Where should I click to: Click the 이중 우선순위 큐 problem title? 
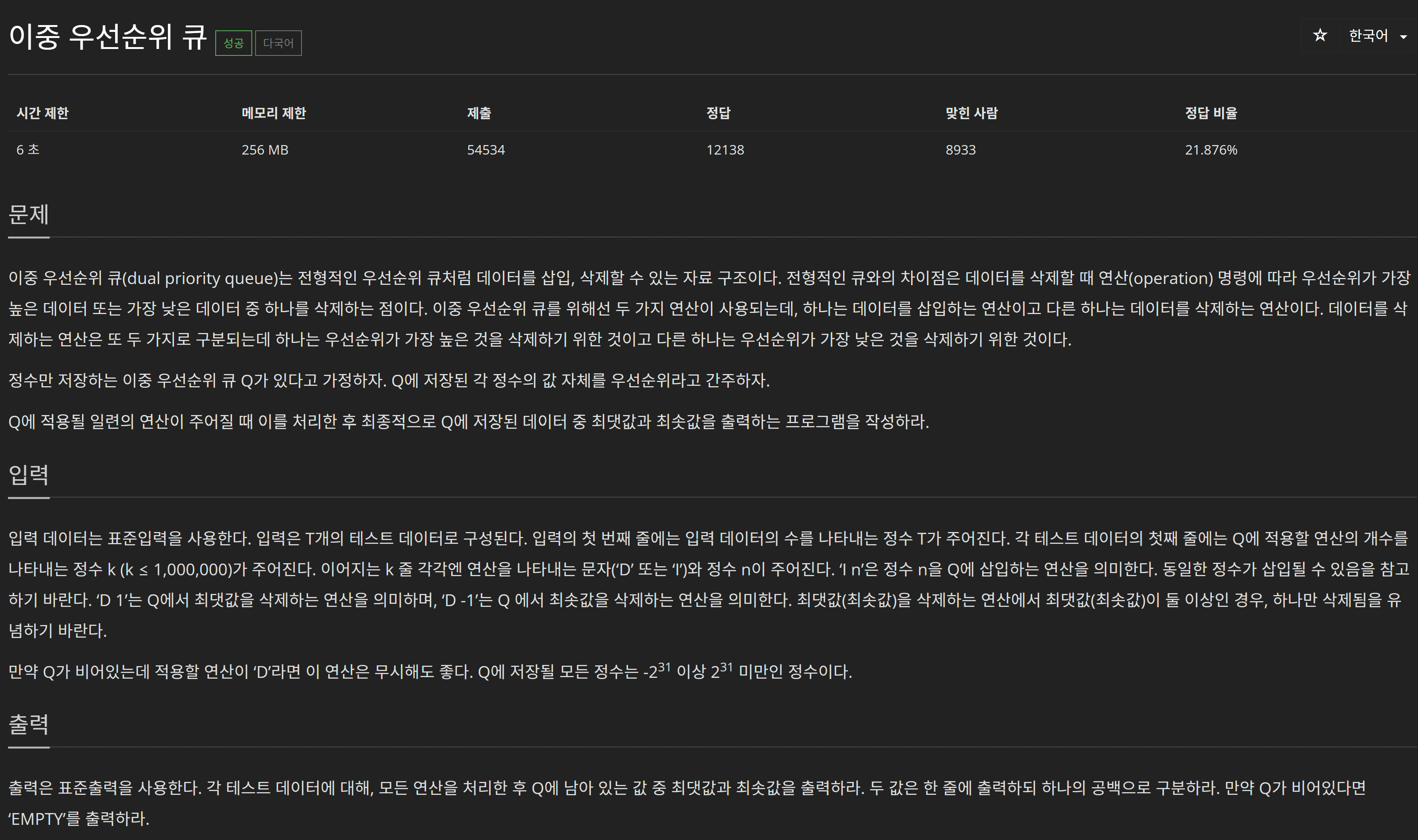108,37
